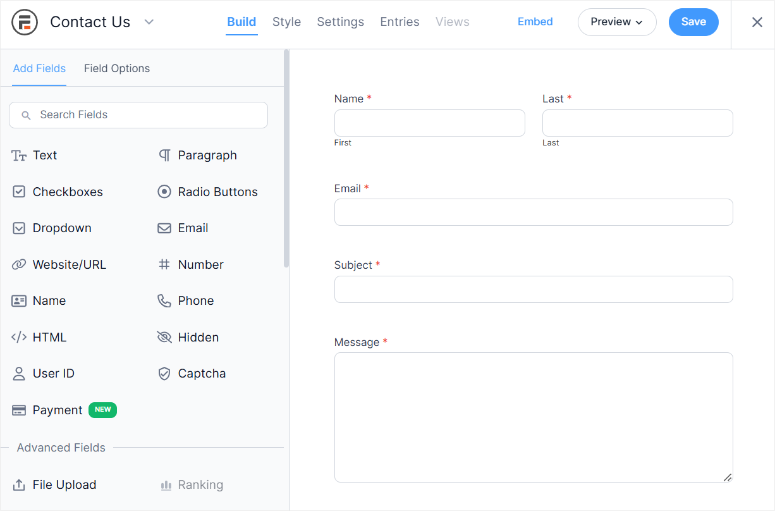Click the Message textarea resize handle
Screen dimensions: 775x511
[728, 477]
